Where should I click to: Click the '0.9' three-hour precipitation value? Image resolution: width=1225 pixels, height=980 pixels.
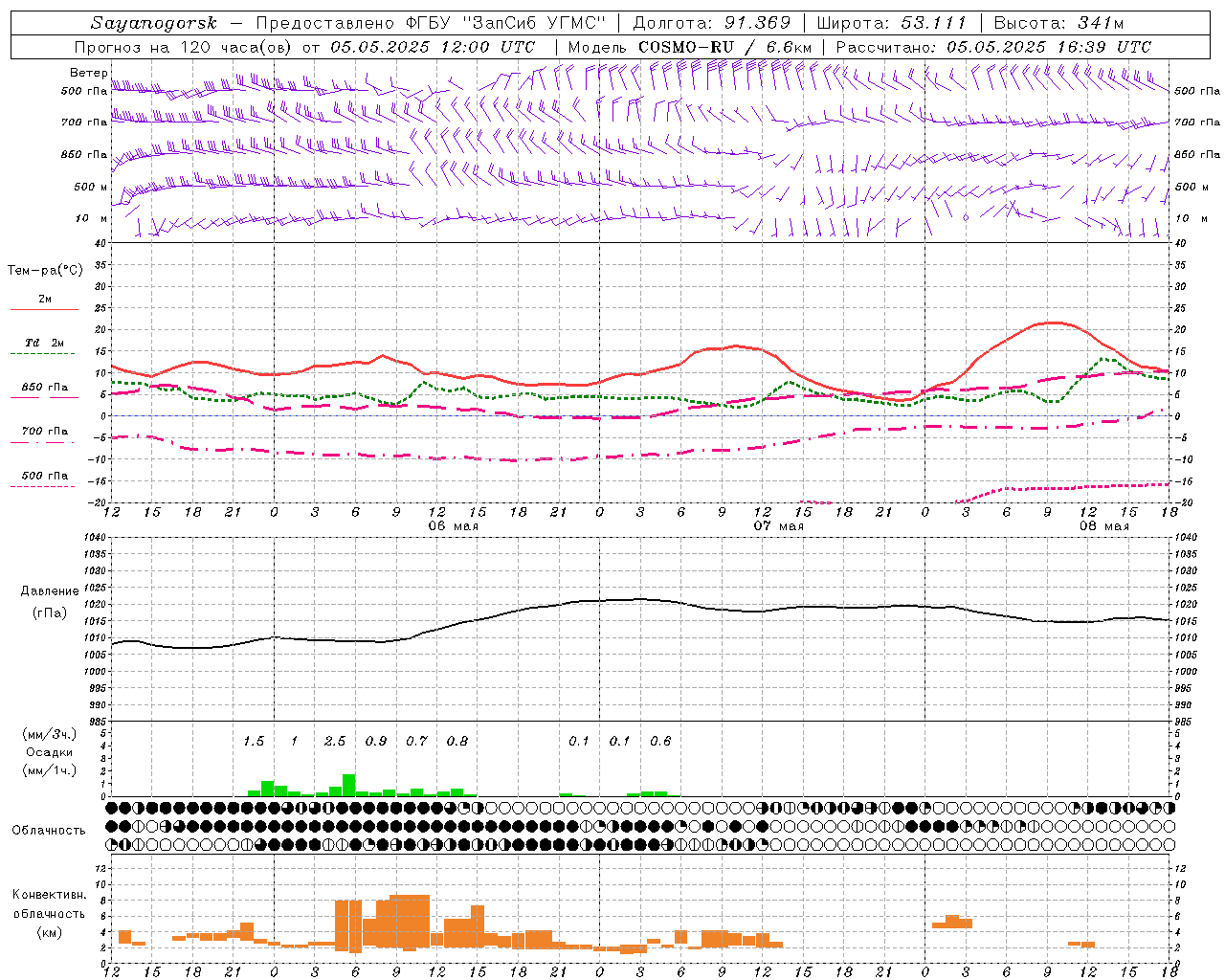pos(376,741)
